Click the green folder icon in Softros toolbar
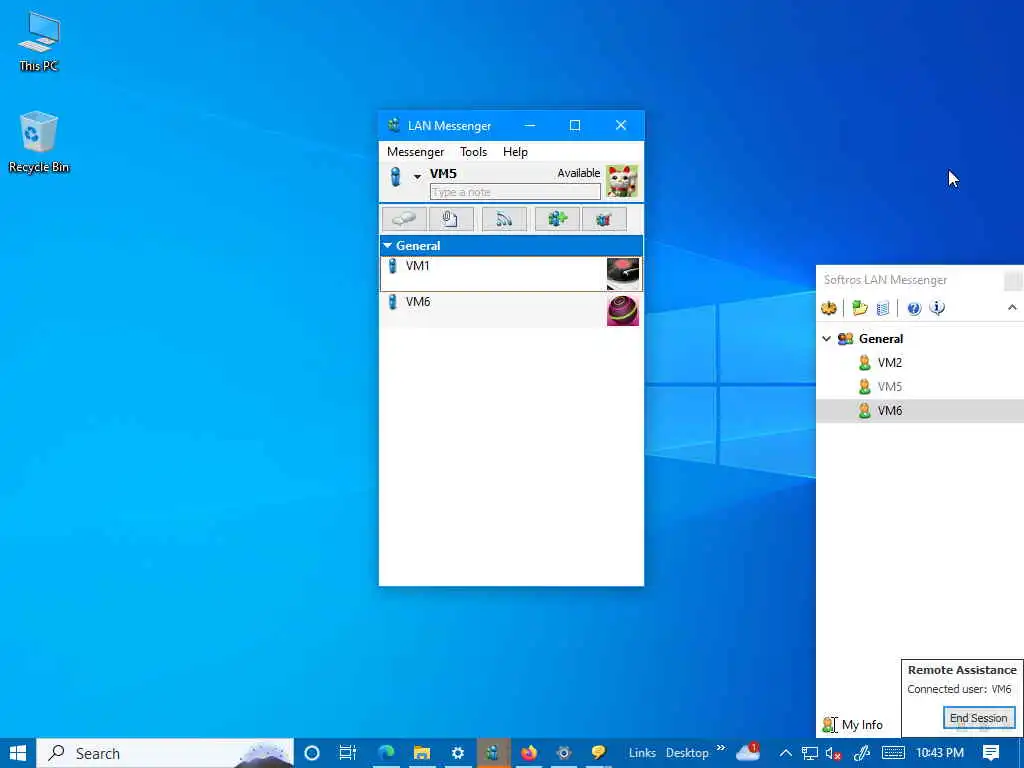 (859, 308)
